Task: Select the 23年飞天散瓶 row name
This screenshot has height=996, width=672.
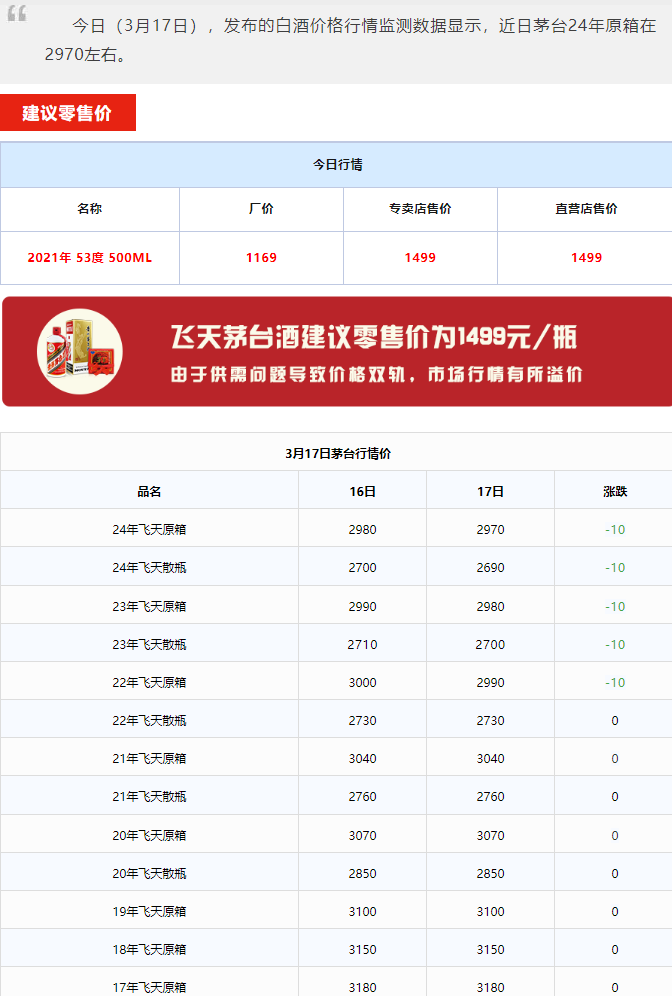Action: tap(149, 645)
